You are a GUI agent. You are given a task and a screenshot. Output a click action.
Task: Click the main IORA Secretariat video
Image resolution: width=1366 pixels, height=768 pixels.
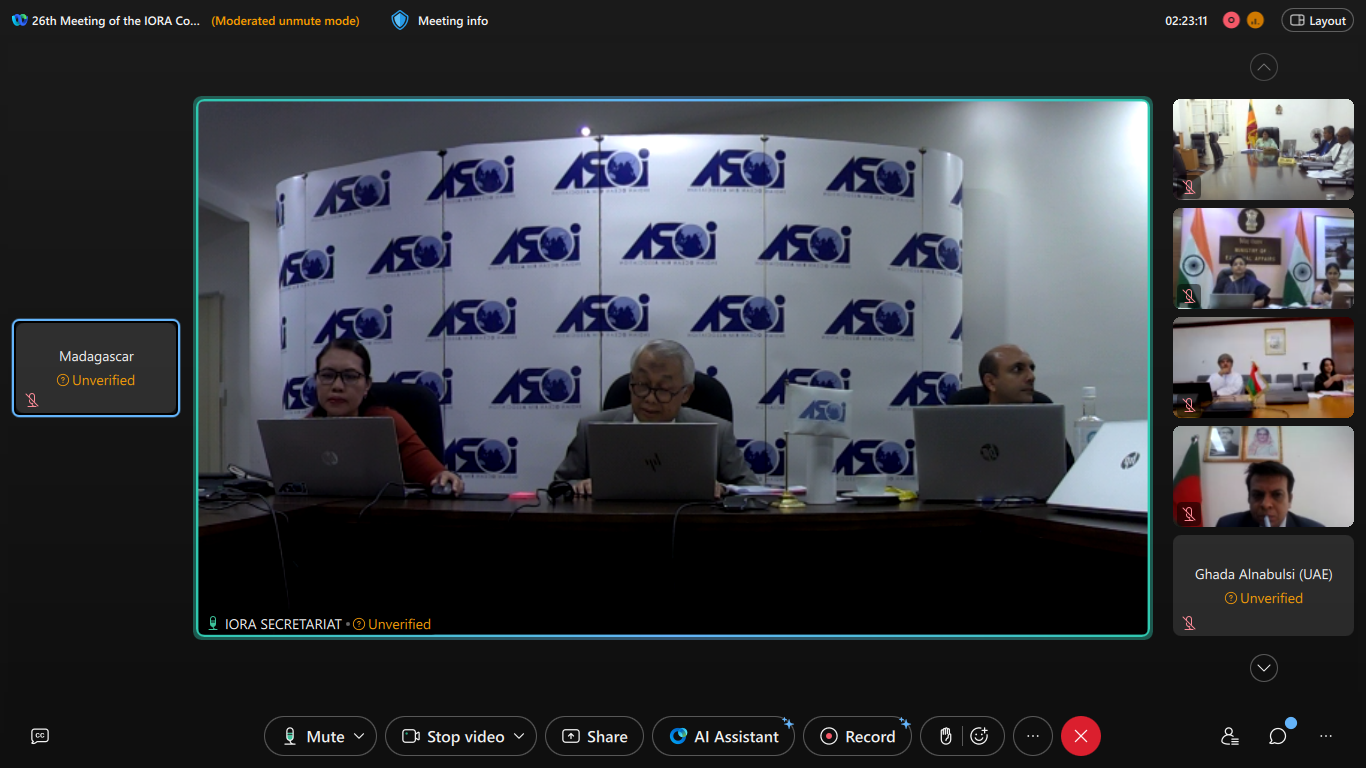click(673, 368)
